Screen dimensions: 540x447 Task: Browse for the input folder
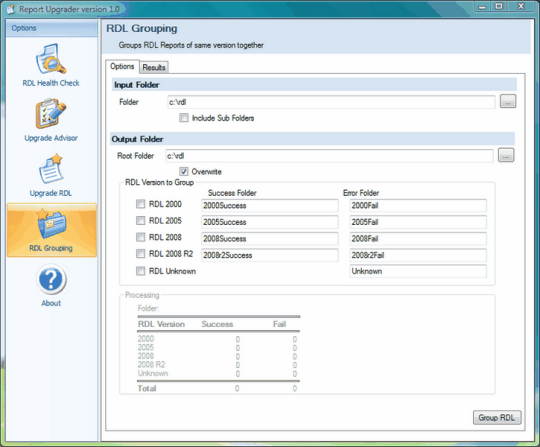click(508, 101)
